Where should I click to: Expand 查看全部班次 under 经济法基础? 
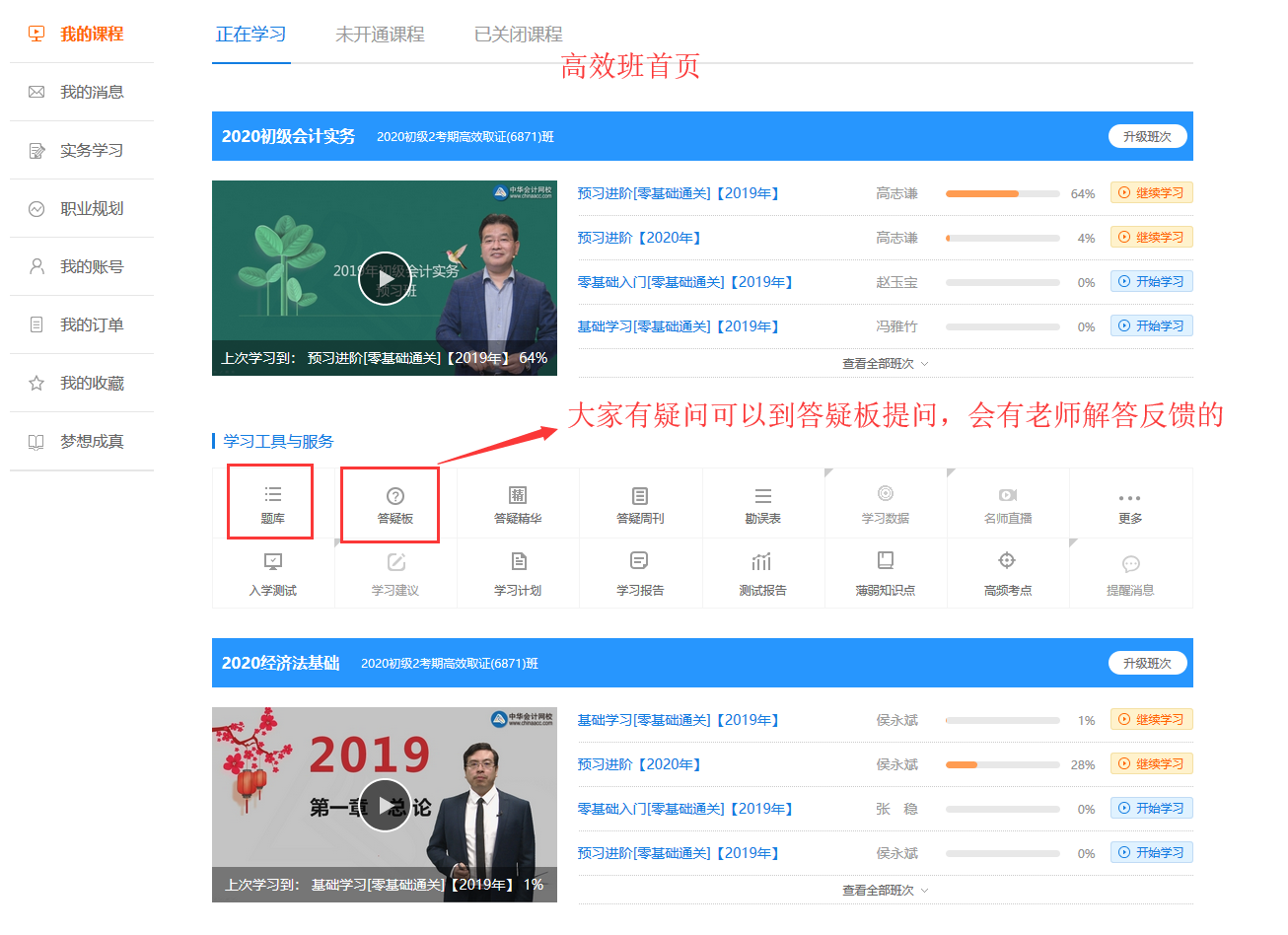tap(885, 891)
